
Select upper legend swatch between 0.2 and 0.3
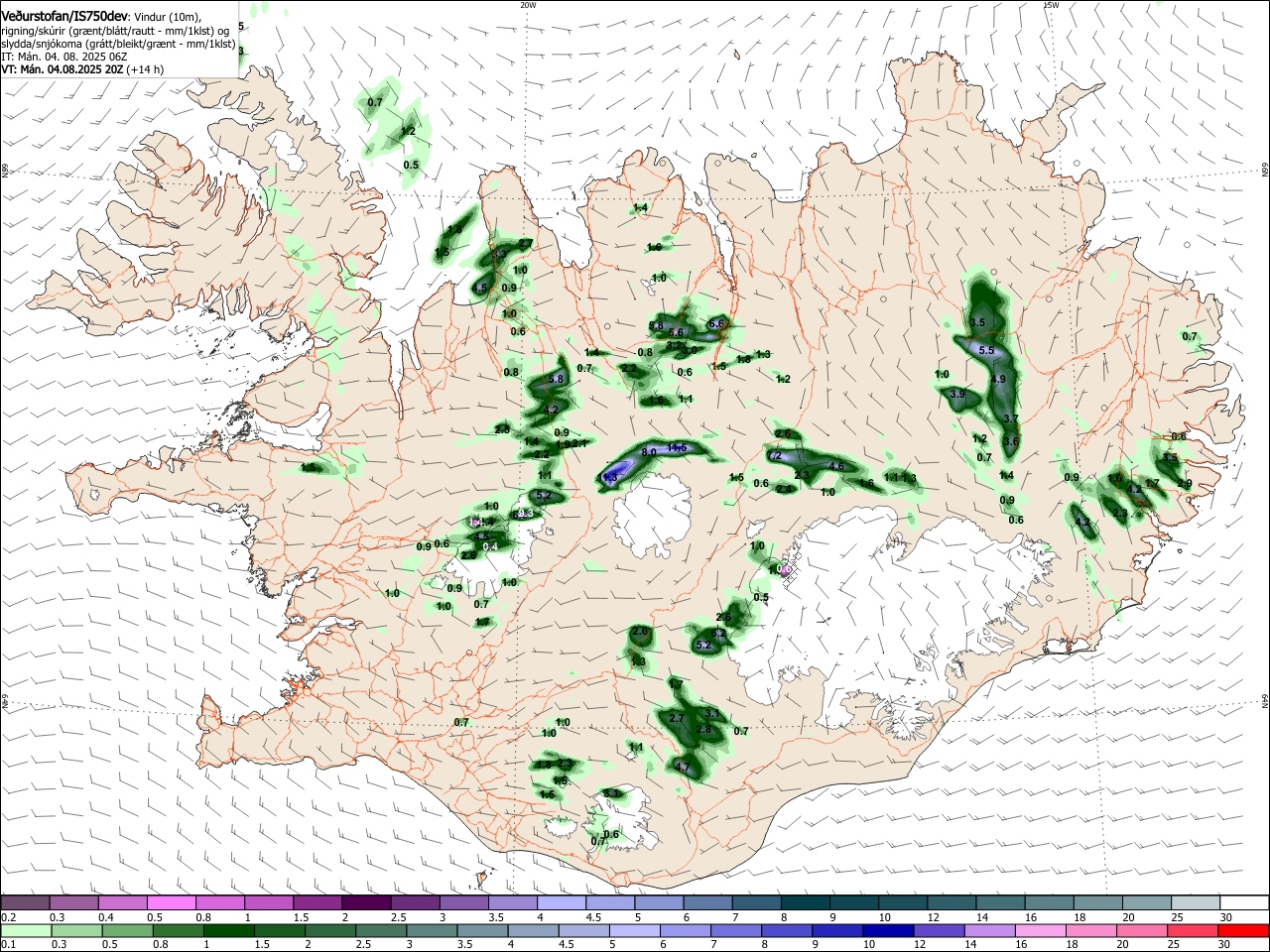tap(25, 903)
